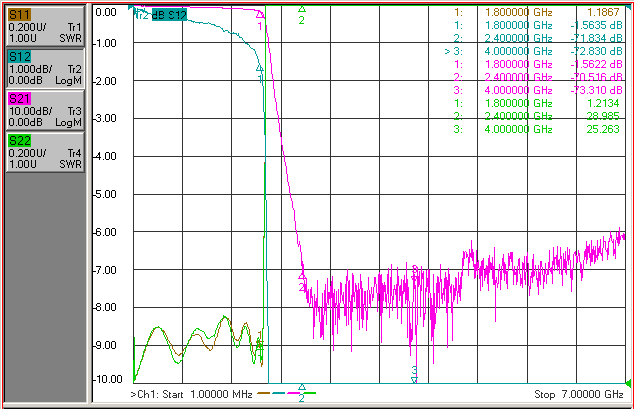The image size is (634, 409).
Task: Click the Ch1 Start 1.00000 MHz label
Action: click(191, 394)
